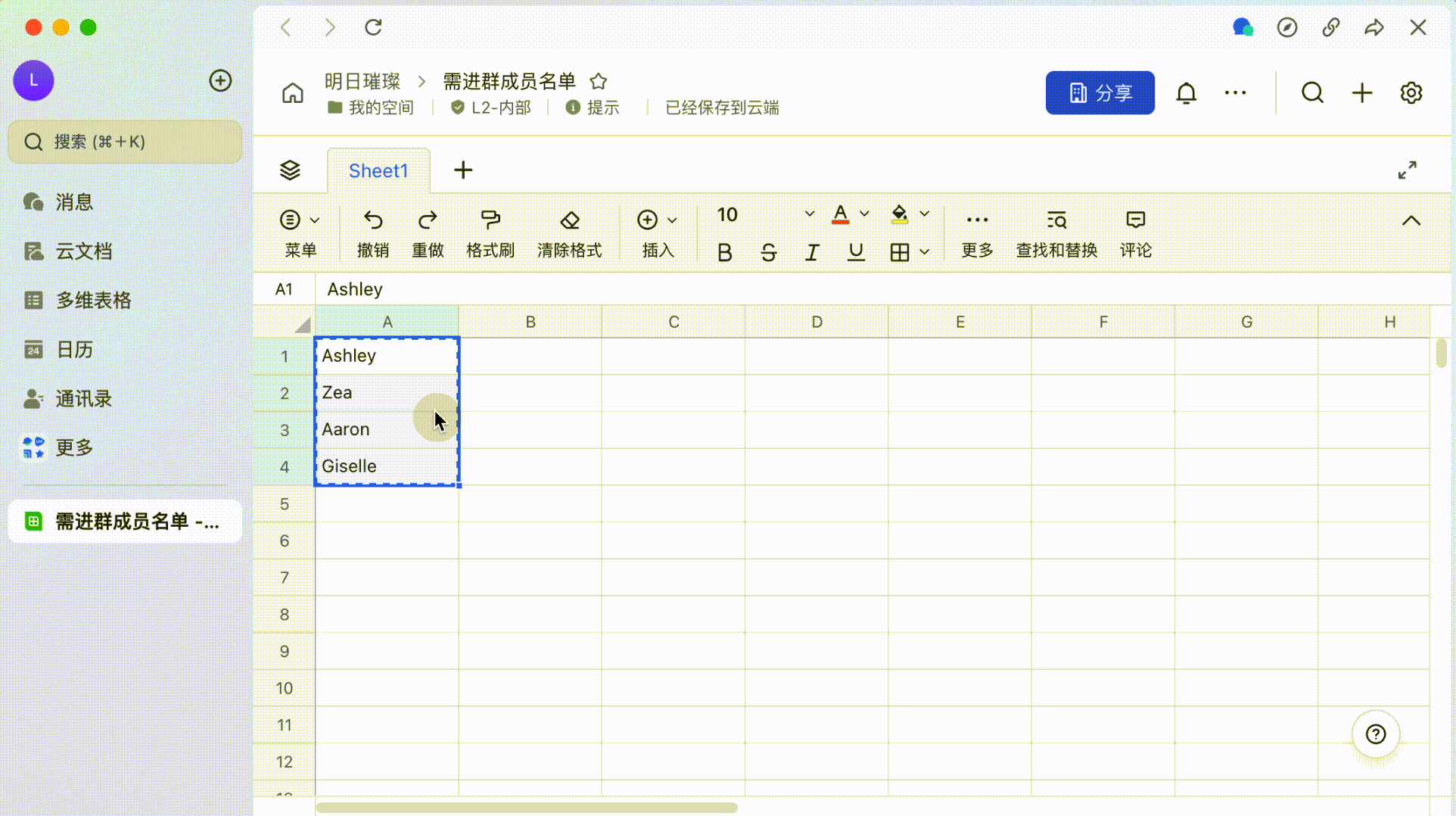The image size is (1456, 816).
Task: Open the settings gear icon
Action: tap(1411, 93)
